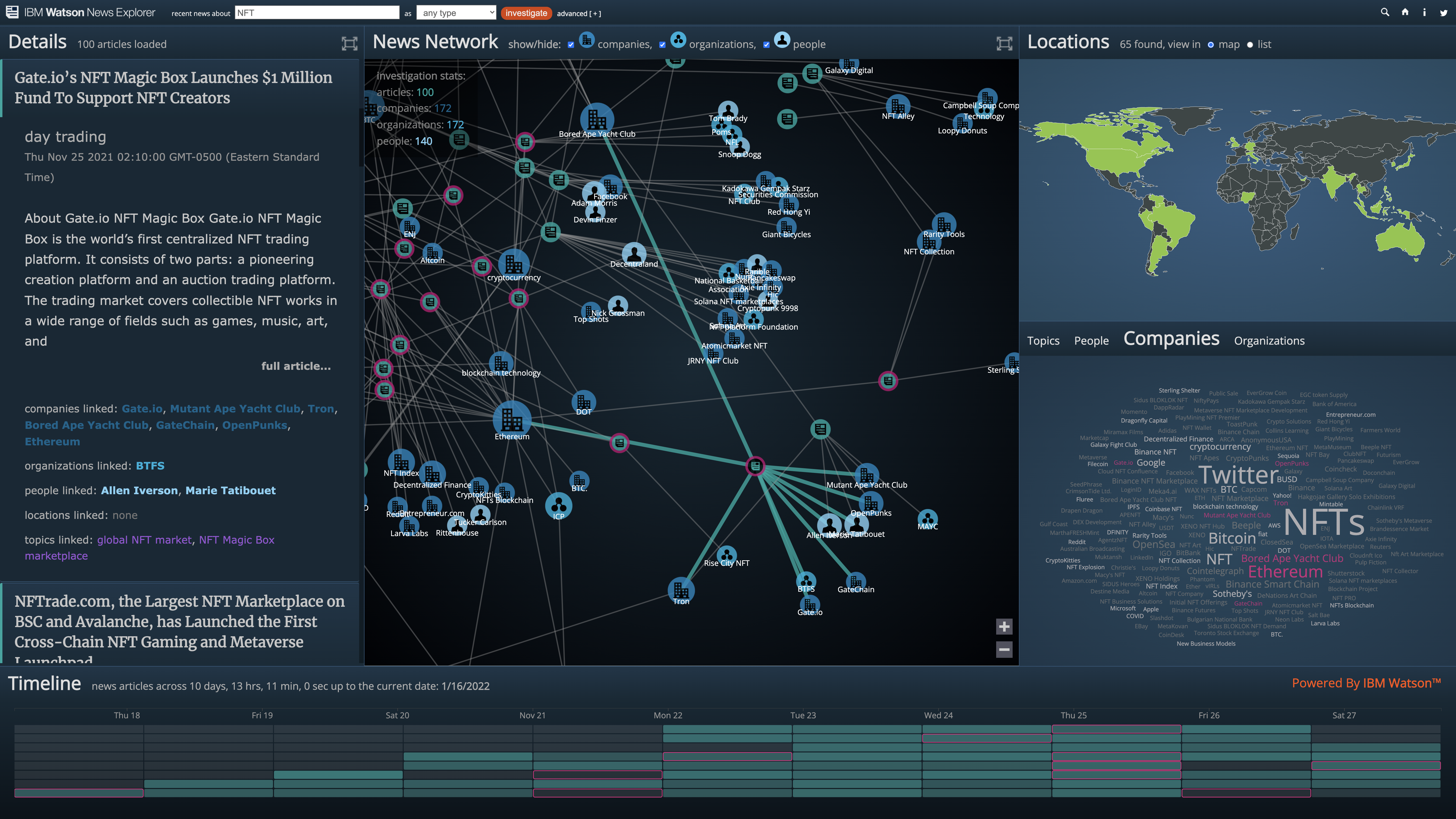This screenshot has height=819, width=1456.
Task: Switch to the Topics tab
Action: point(1043,340)
